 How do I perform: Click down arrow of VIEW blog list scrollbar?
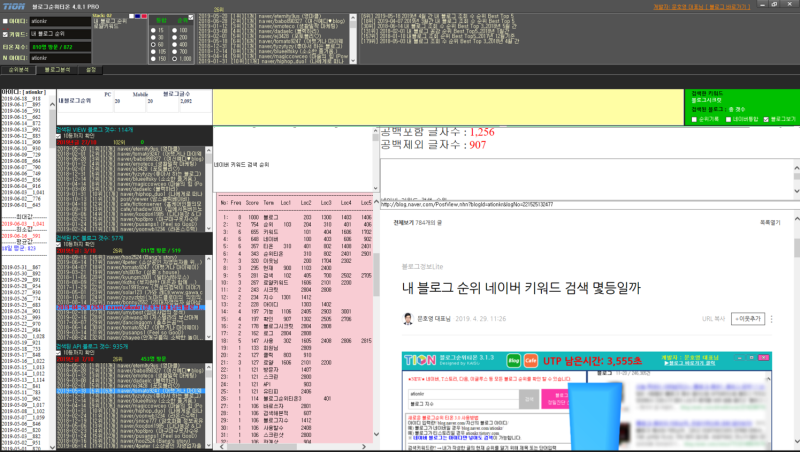click(x=208, y=228)
